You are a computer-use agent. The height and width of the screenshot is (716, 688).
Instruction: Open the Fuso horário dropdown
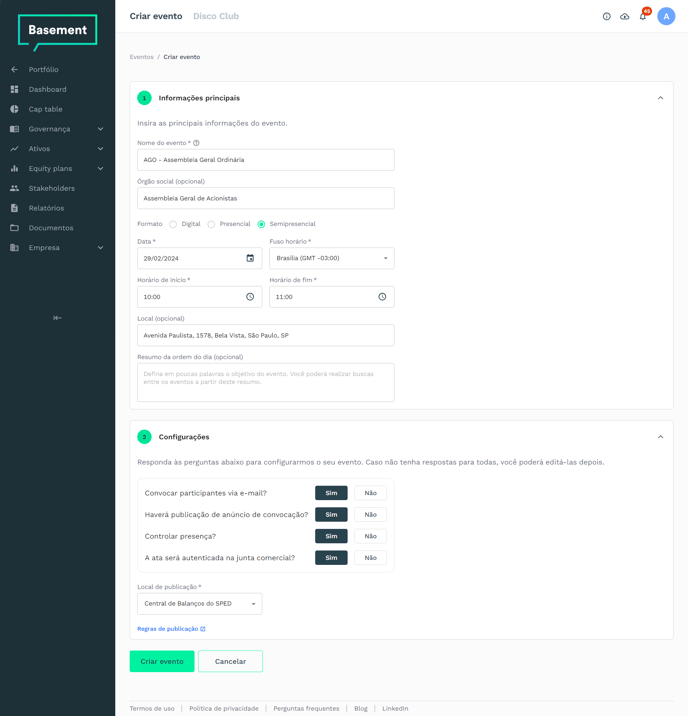331,258
